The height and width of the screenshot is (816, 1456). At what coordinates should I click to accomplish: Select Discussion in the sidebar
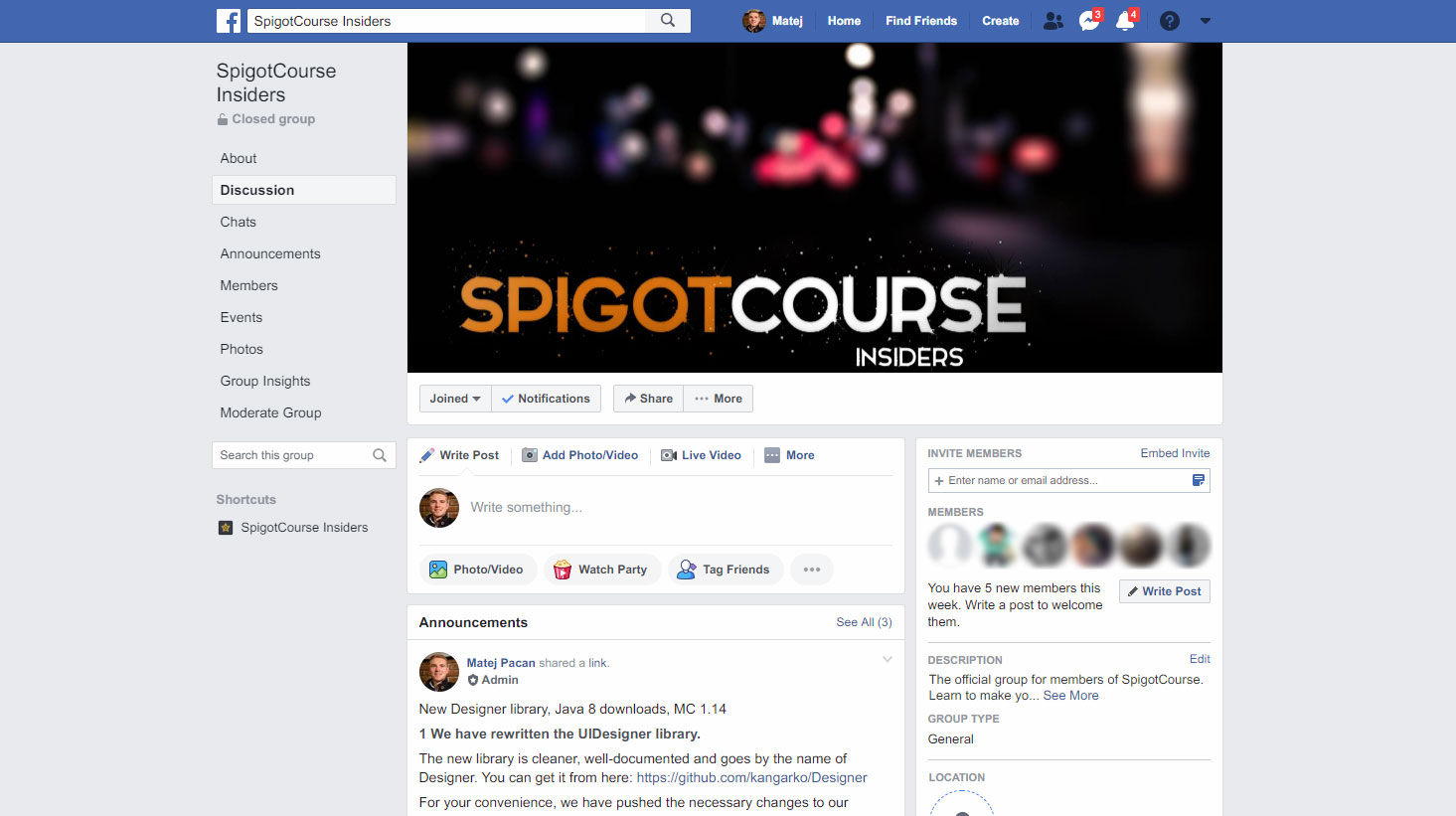coord(304,190)
